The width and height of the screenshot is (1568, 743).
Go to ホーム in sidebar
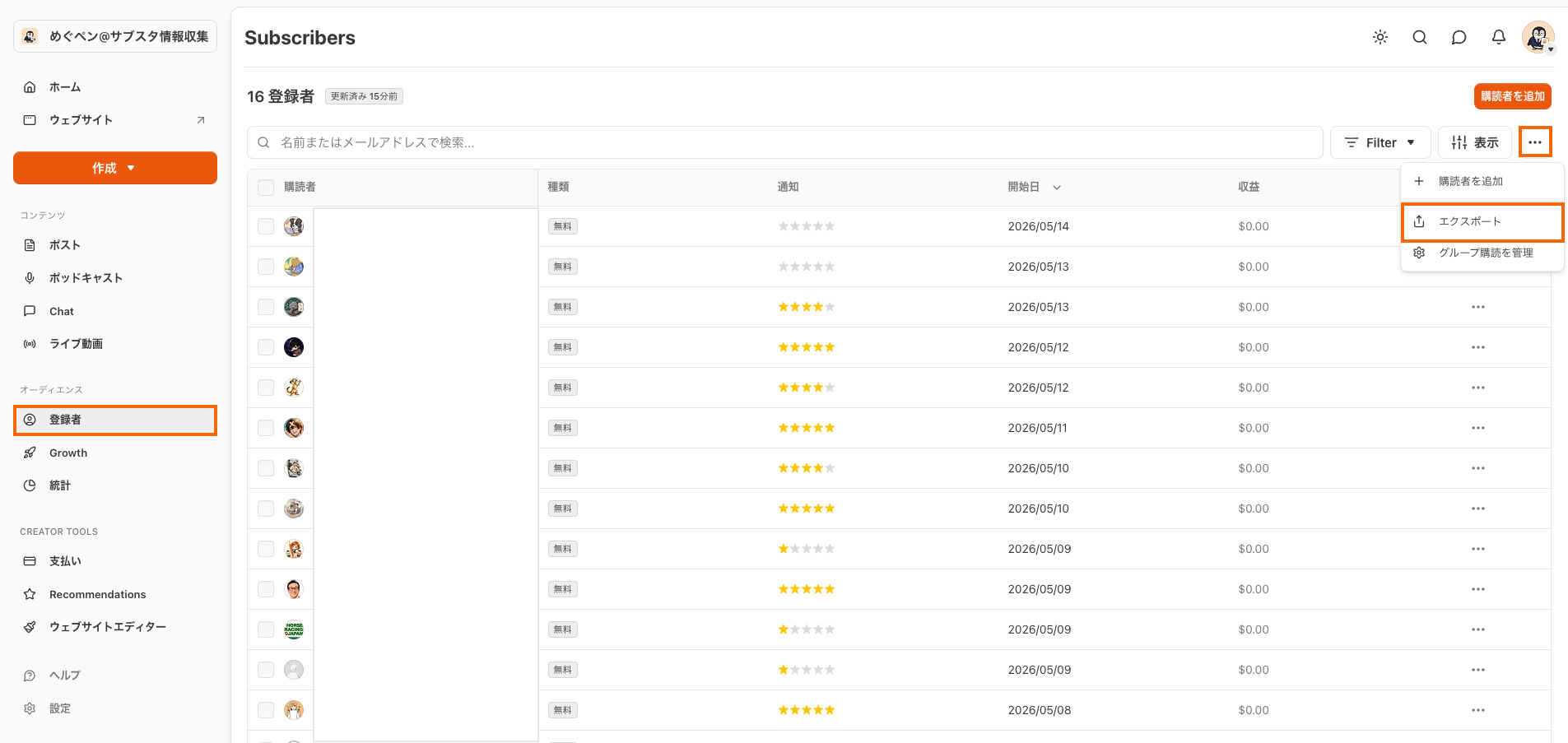(x=115, y=87)
